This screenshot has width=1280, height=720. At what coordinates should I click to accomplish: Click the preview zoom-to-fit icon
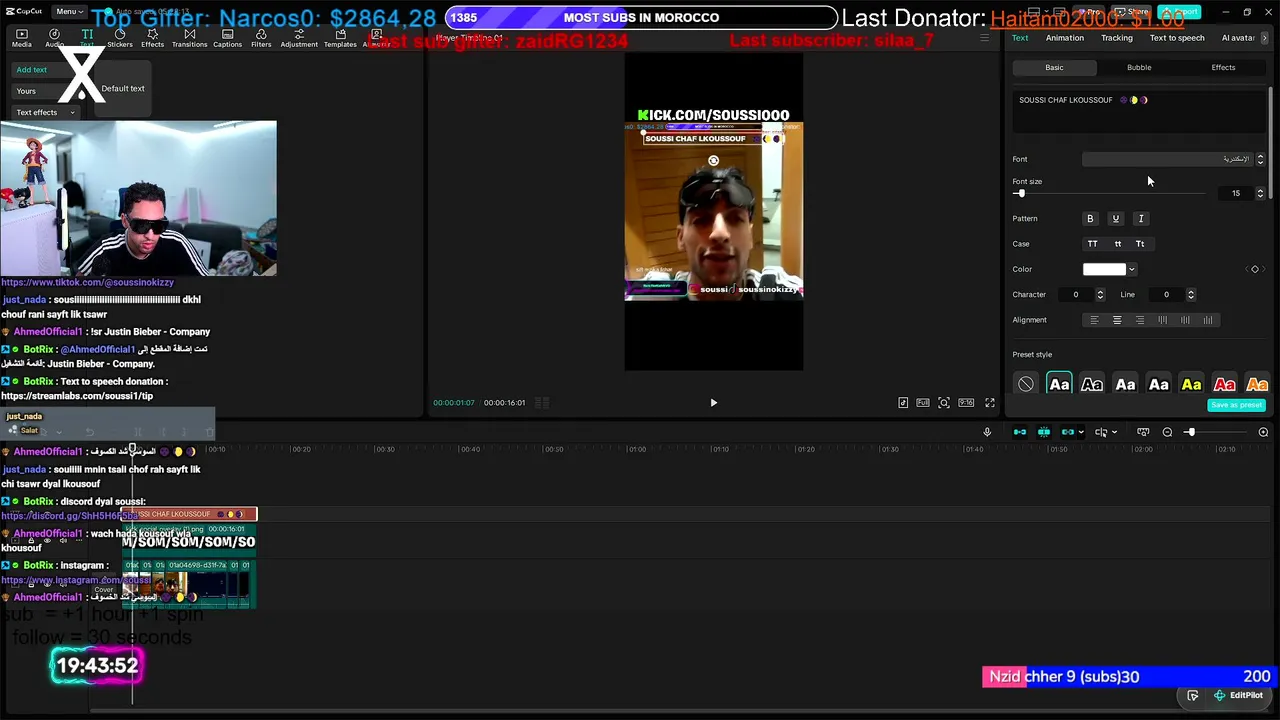pyautogui.click(x=944, y=403)
